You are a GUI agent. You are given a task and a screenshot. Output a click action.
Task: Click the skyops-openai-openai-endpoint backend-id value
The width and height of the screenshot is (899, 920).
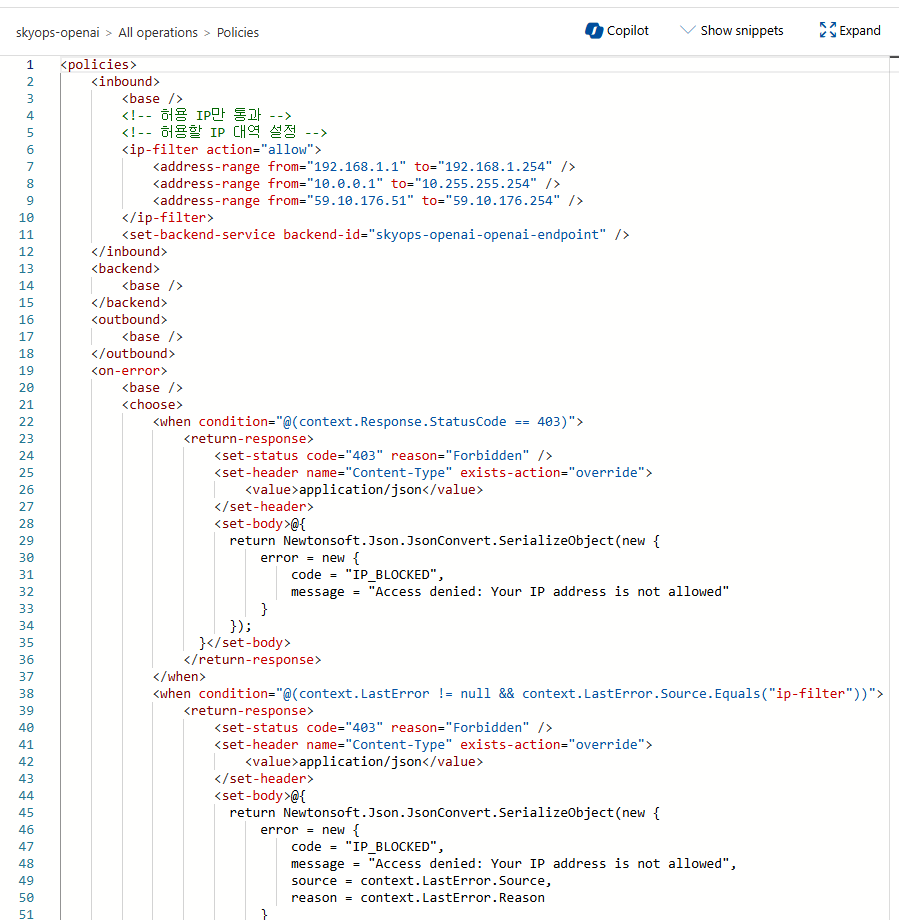[x=488, y=235]
